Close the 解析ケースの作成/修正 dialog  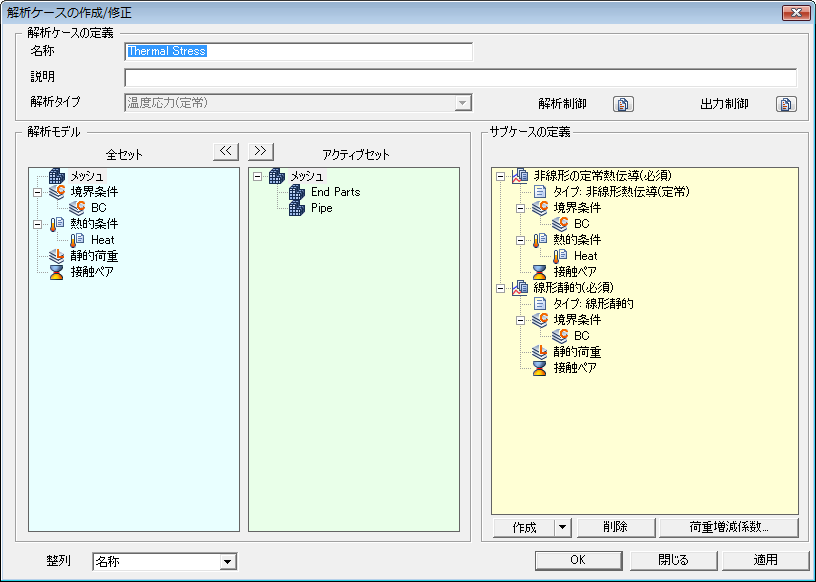coord(796,12)
